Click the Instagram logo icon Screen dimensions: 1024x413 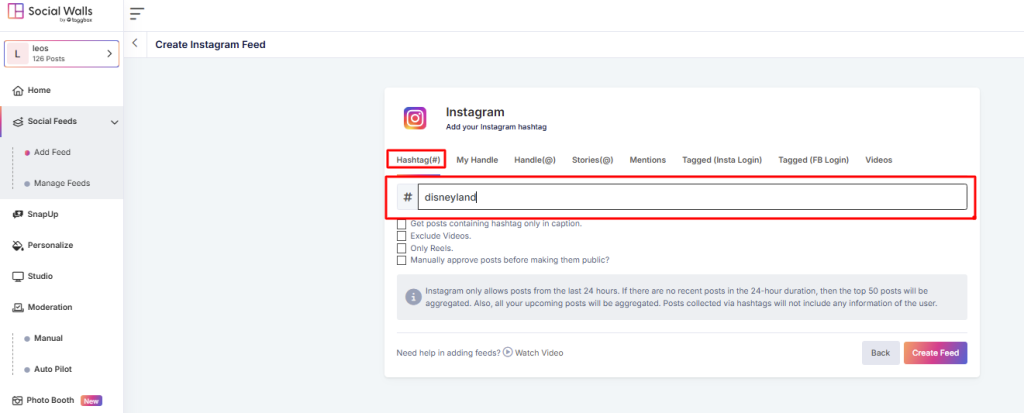click(415, 118)
